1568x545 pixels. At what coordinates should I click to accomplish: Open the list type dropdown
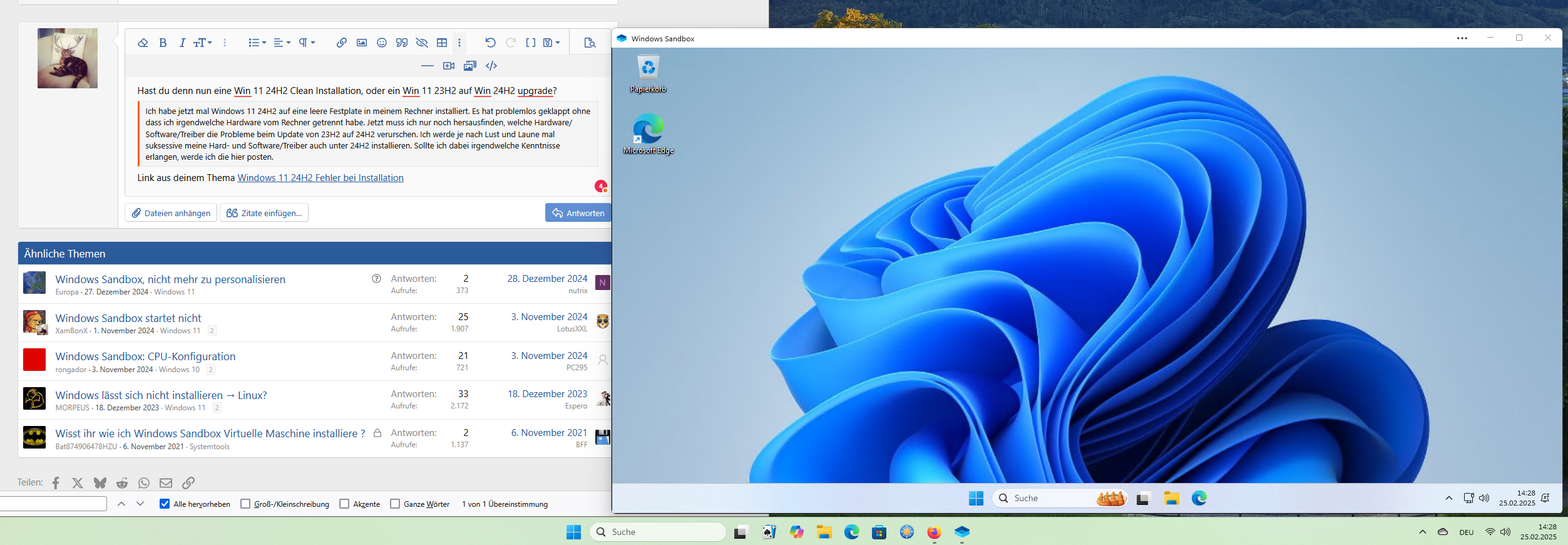tap(257, 43)
